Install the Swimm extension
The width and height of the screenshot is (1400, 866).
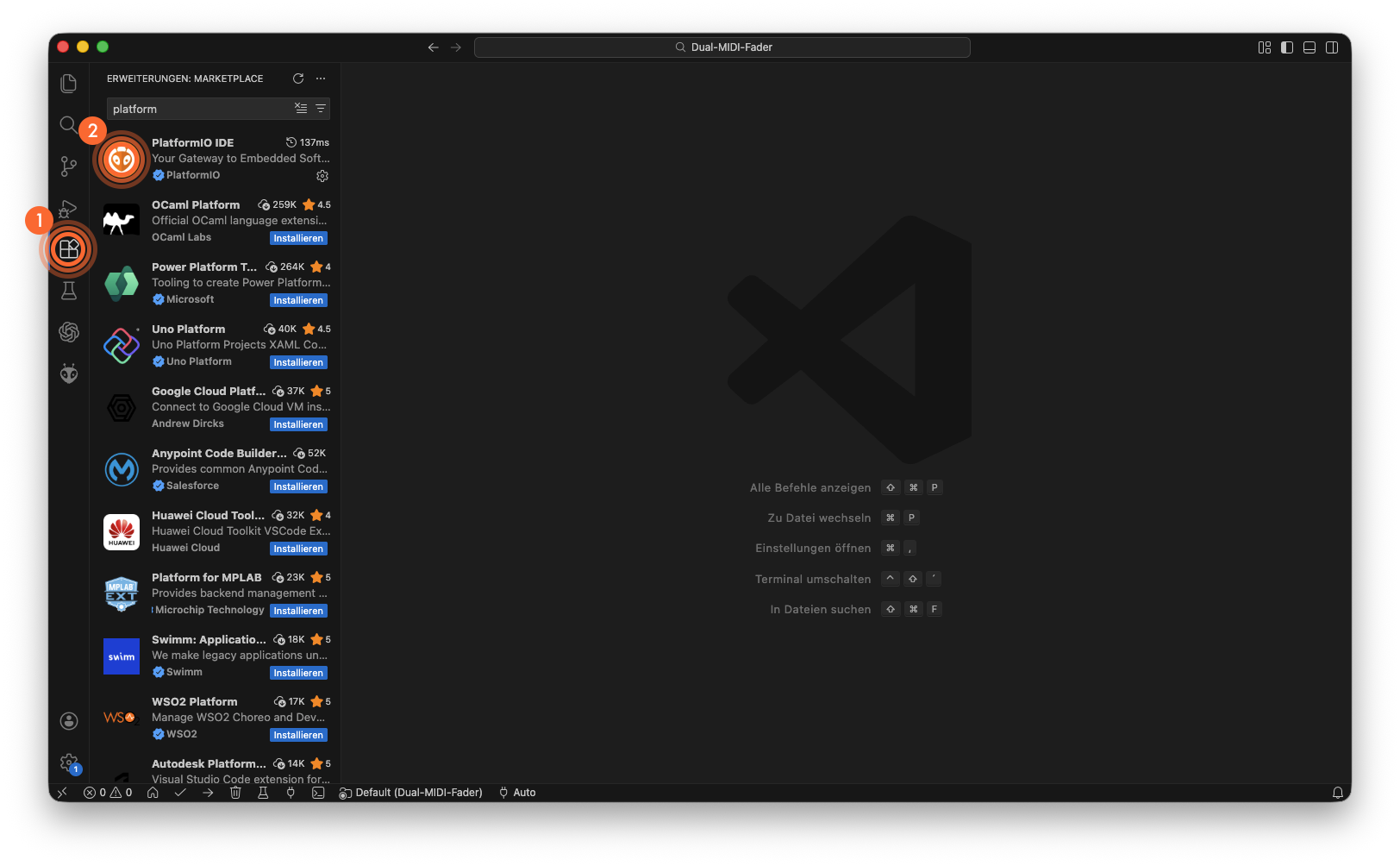pyautogui.click(x=298, y=673)
